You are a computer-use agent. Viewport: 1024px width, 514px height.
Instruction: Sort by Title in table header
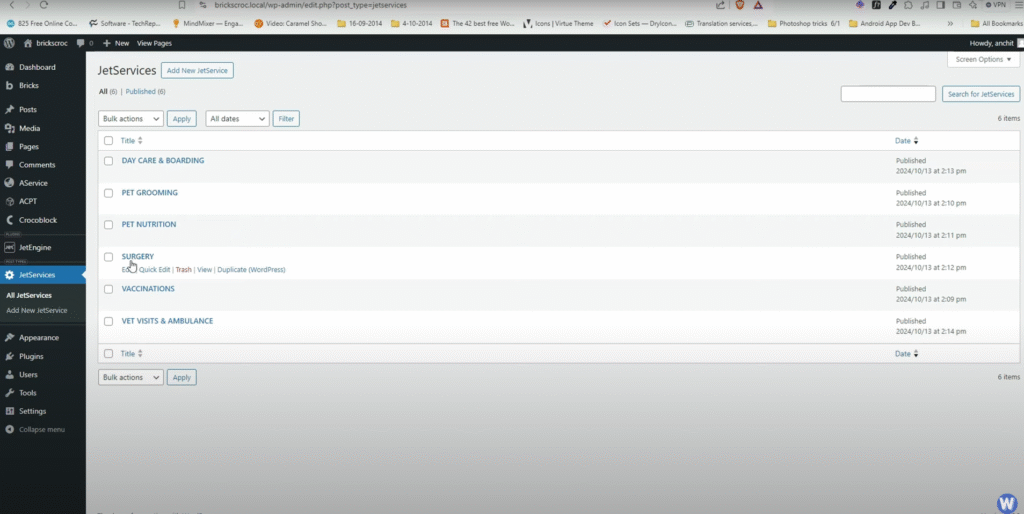pyautogui.click(x=131, y=140)
